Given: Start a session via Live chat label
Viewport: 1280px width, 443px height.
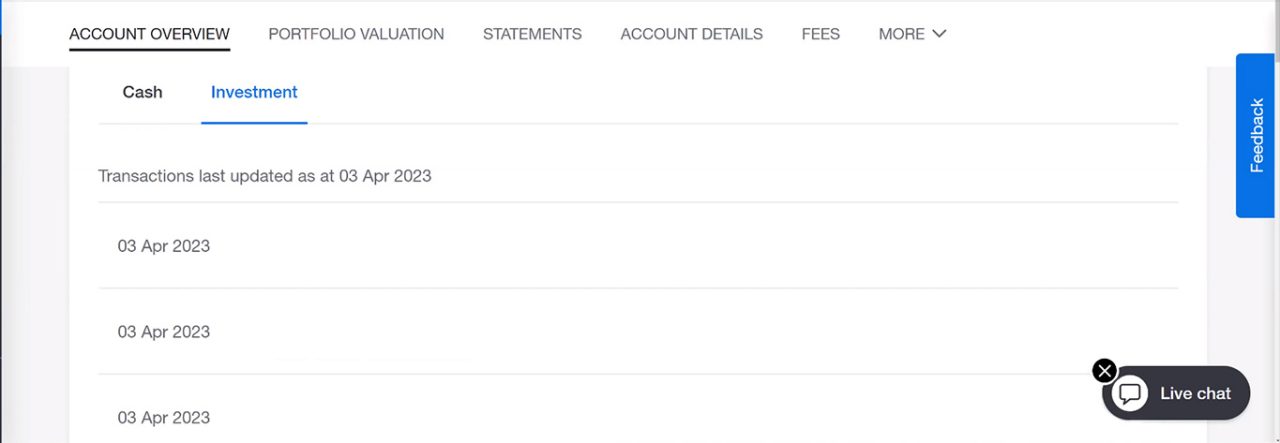Looking at the screenshot, I should tap(1195, 393).
